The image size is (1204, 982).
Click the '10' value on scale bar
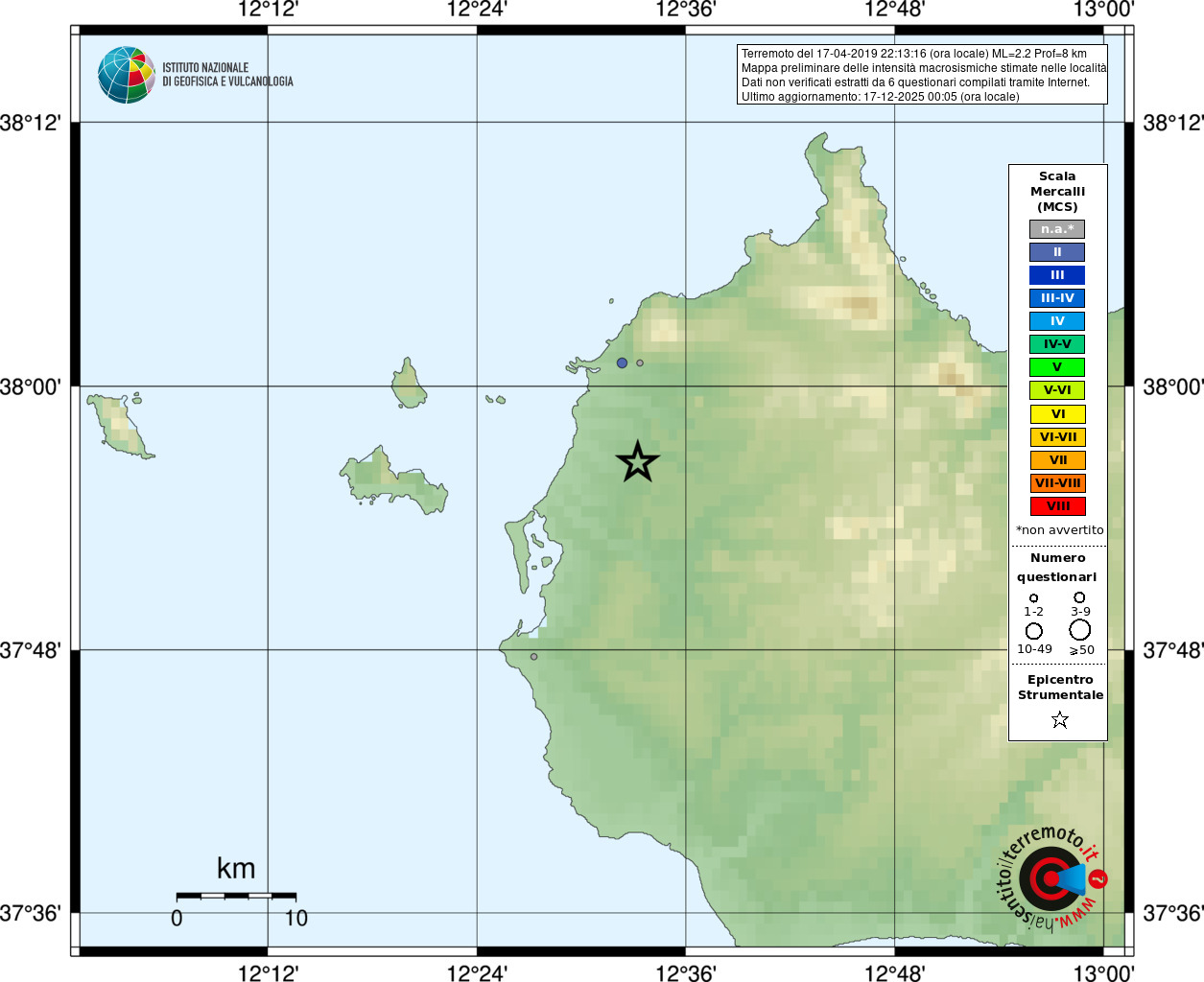[296, 919]
